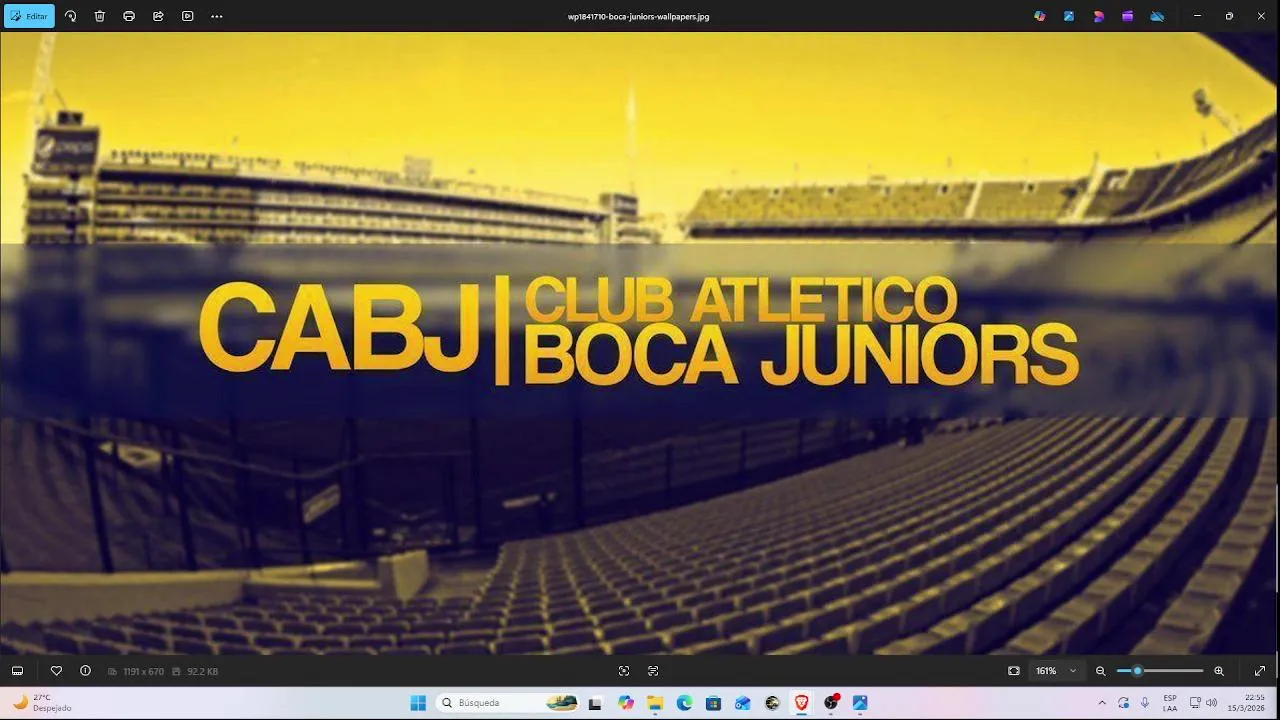
Task: Open the three-dots more options menu
Action: click(217, 16)
